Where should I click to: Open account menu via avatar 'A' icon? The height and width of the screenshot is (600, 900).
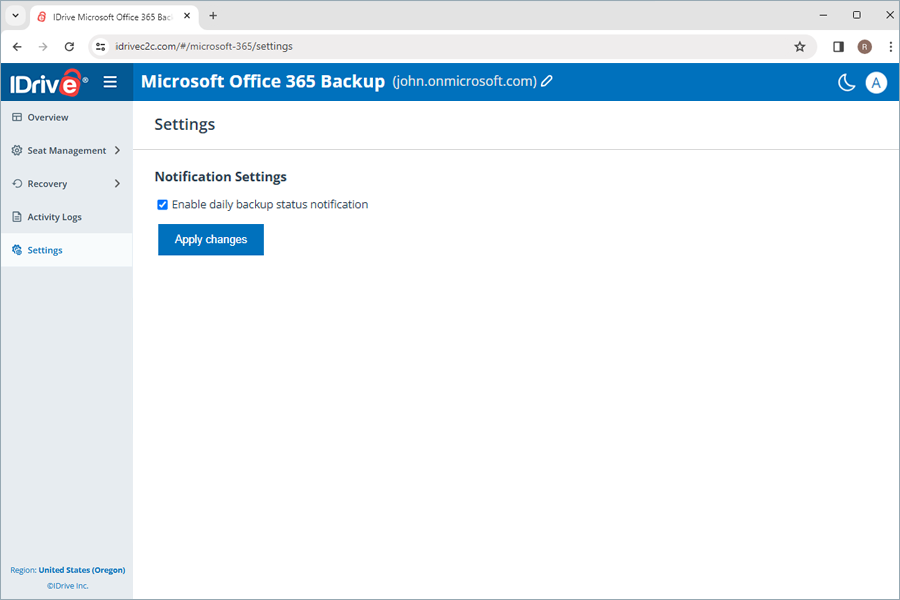pos(876,83)
